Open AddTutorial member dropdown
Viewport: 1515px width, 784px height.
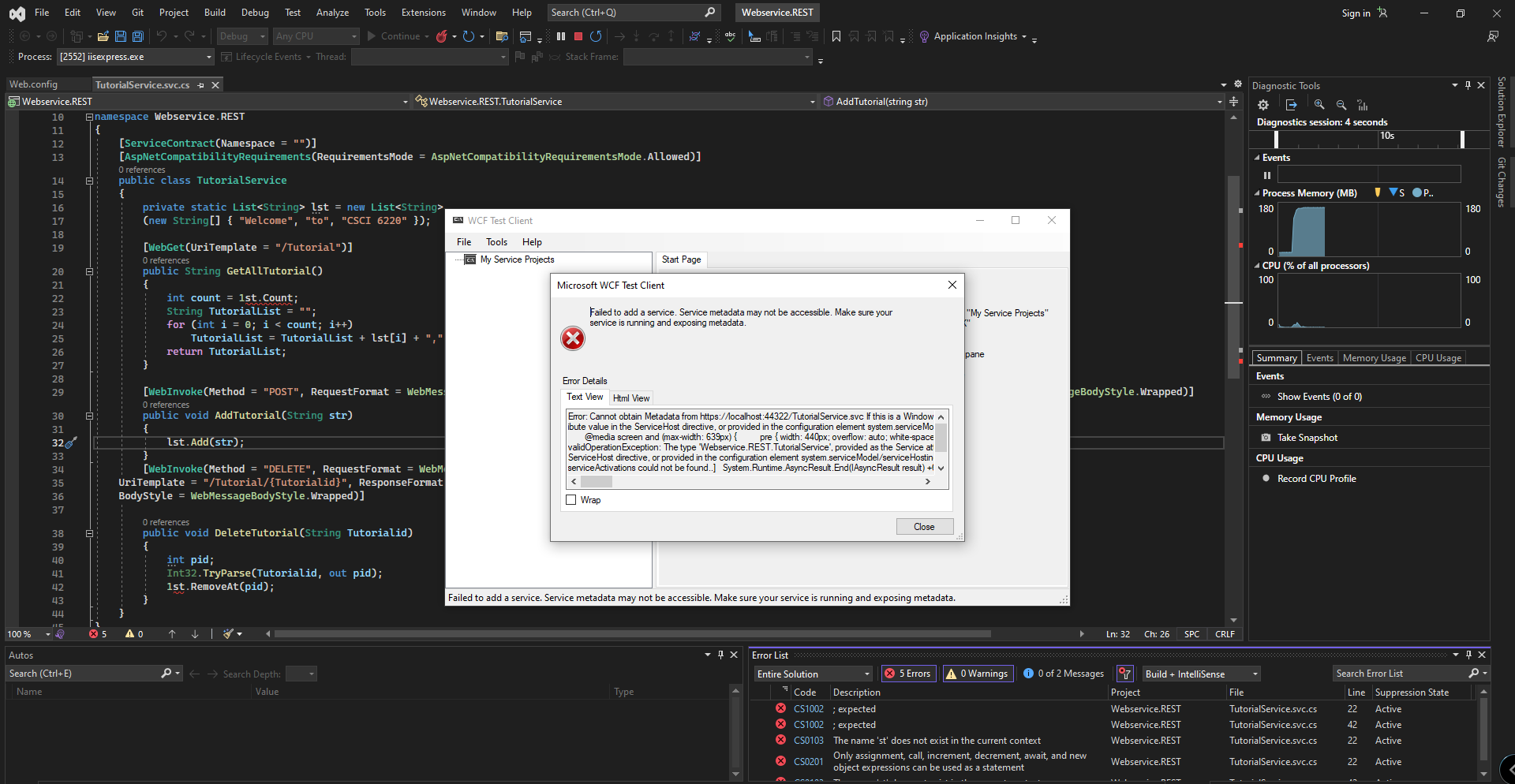coord(1023,102)
